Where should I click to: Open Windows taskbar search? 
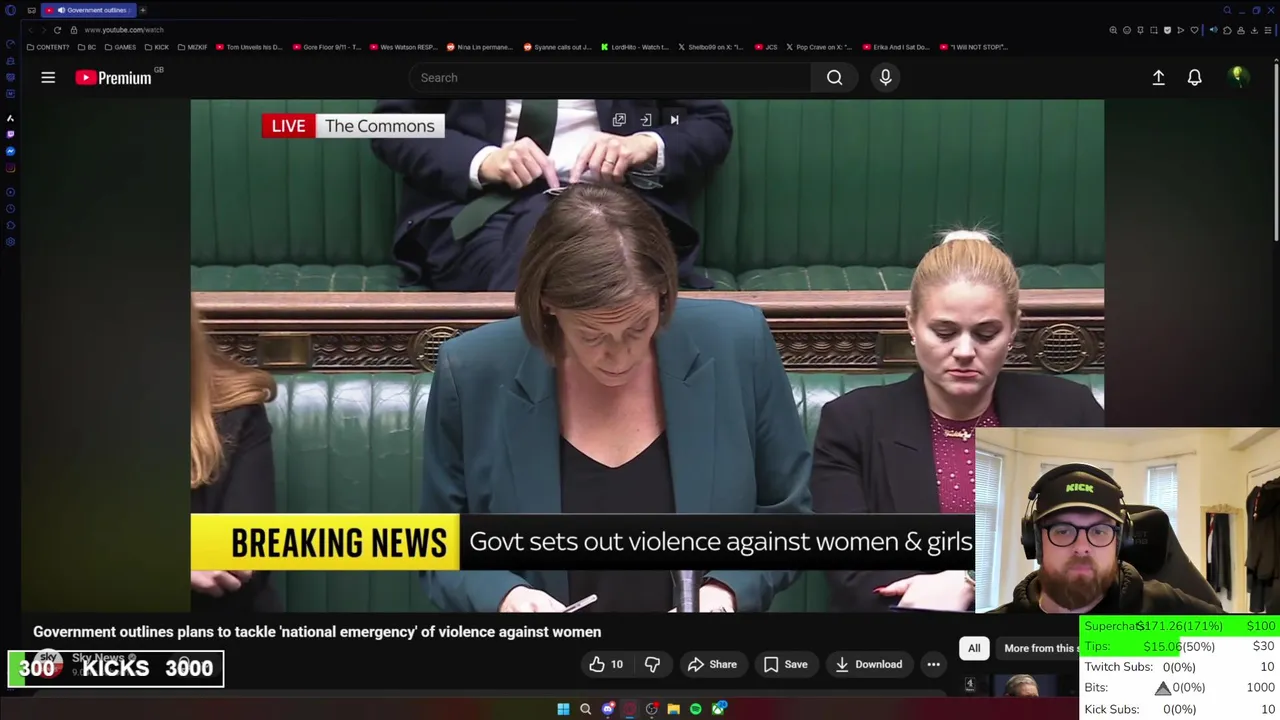pos(585,709)
